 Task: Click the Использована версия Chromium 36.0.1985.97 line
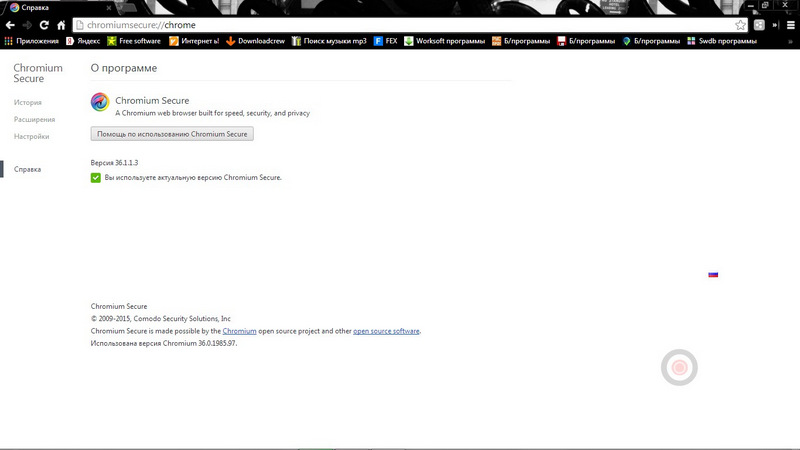(164, 343)
